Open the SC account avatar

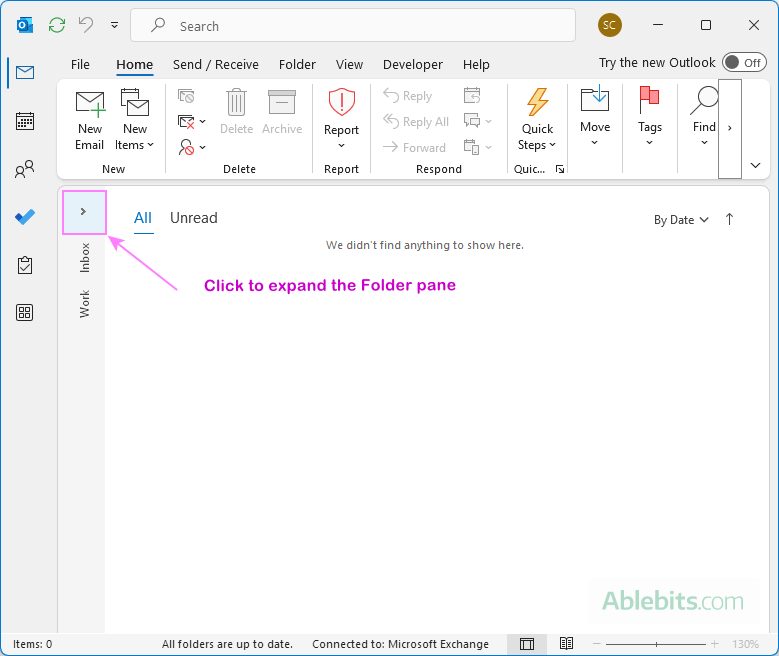pyautogui.click(x=610, y=25)
